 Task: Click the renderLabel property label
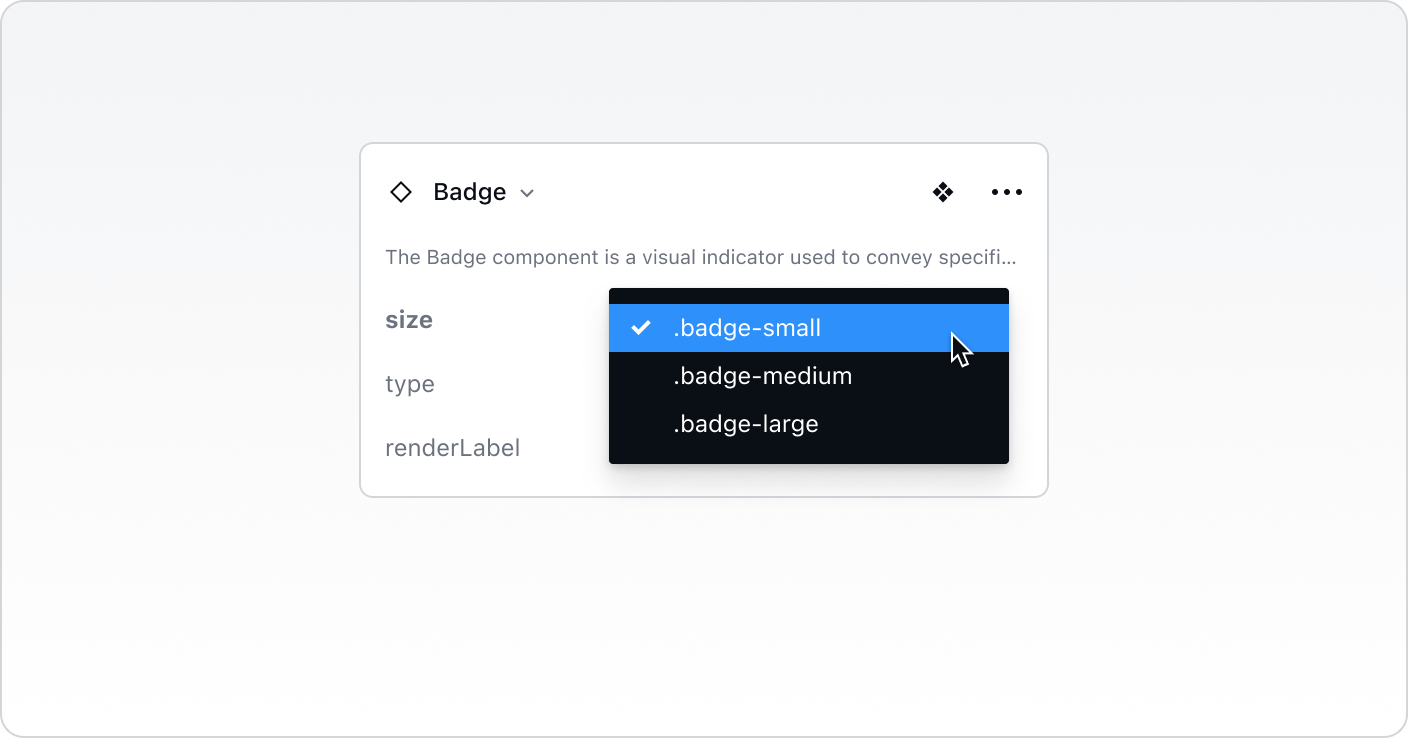[x=452, y=448]
